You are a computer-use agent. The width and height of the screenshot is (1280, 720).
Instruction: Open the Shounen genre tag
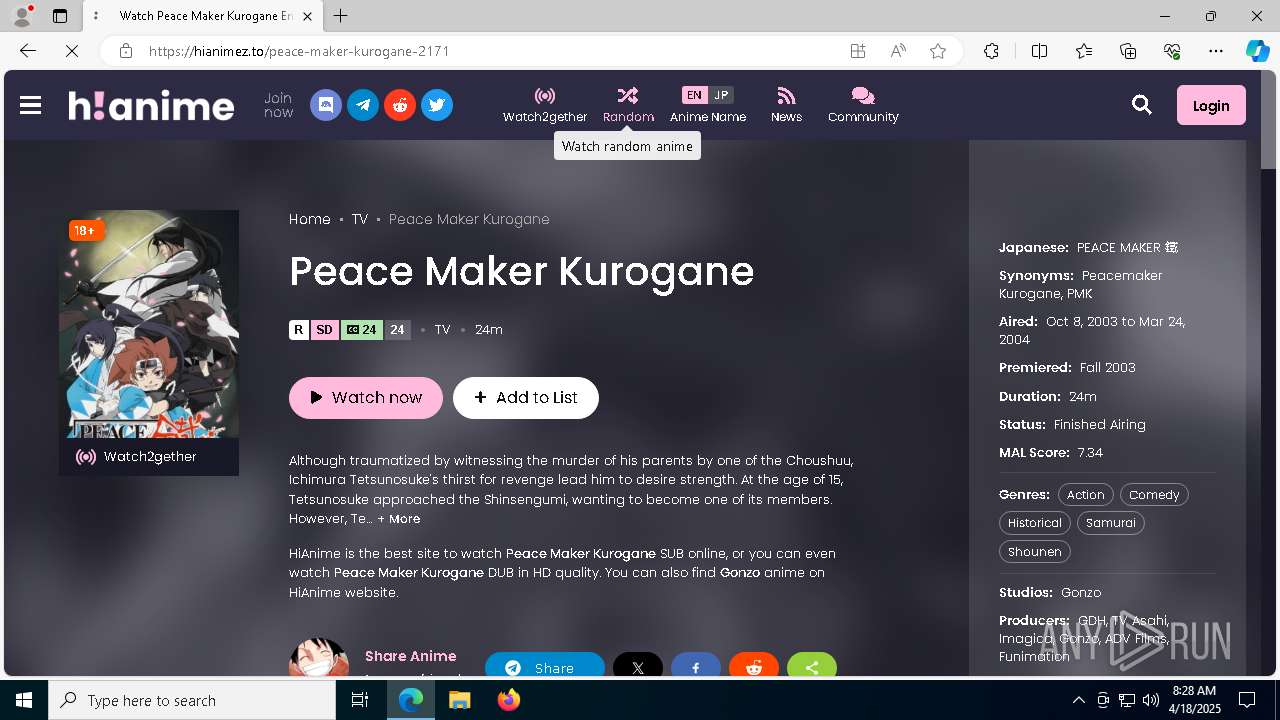pyautogui.click(x=1035, y=552)
